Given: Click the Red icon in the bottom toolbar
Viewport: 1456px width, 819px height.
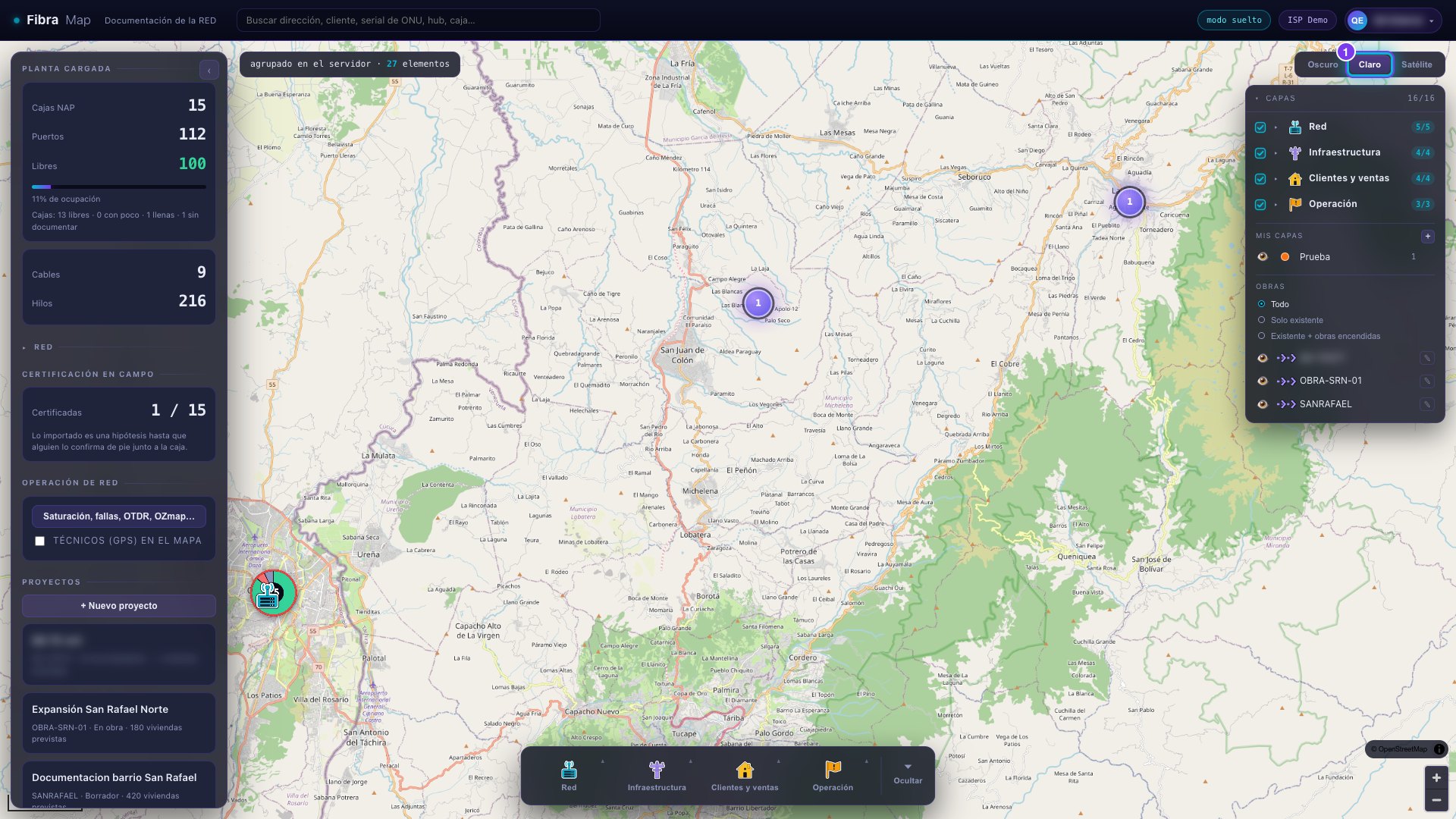Looking at the screenshot, I should tap(569, 770).
